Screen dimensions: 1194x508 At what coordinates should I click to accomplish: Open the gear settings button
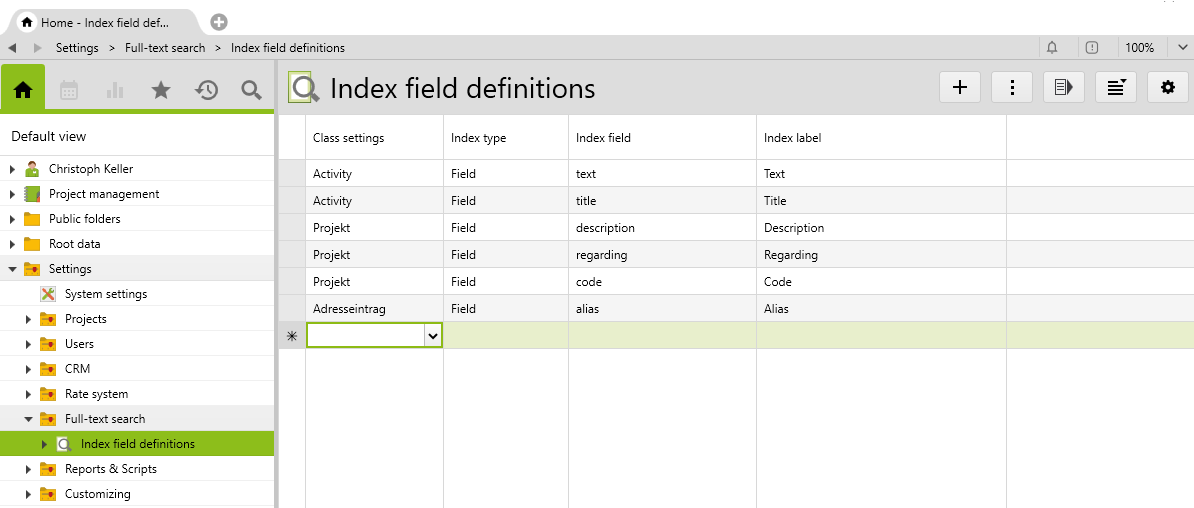click(1168, 87)
